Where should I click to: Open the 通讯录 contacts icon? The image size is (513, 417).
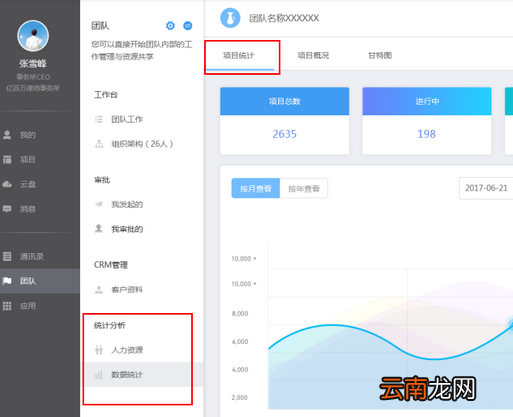(7, 256)
